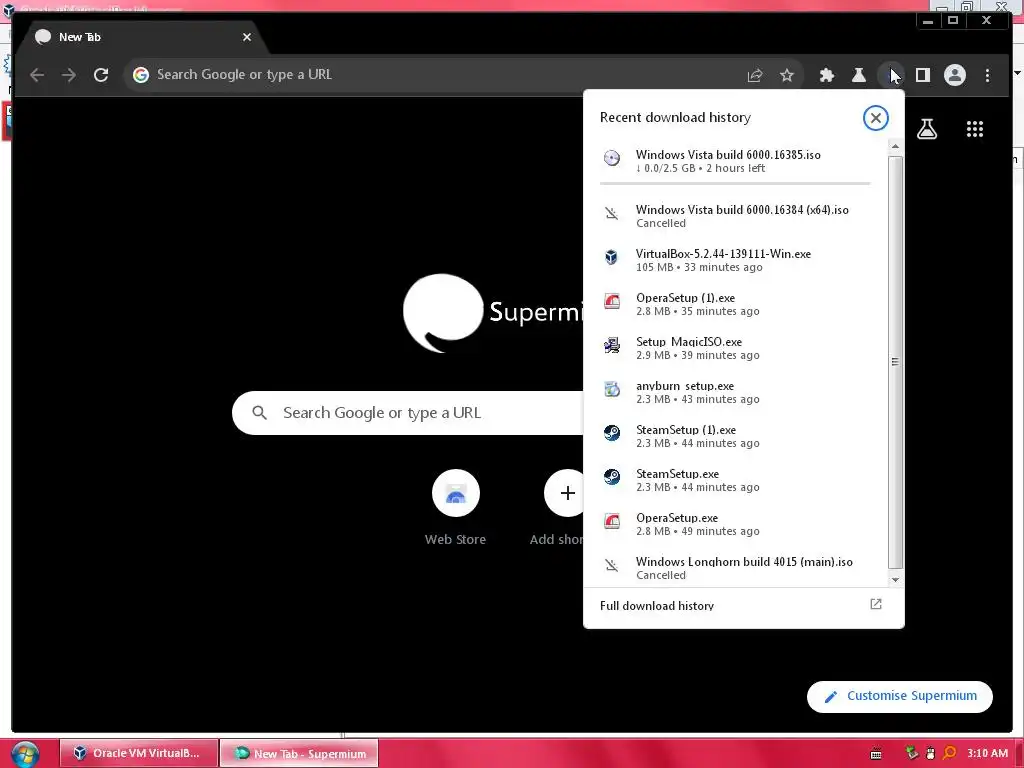Open anyburn_setup.exe from downloads
Screen dimensions: 1024x768
click(735, 392)
